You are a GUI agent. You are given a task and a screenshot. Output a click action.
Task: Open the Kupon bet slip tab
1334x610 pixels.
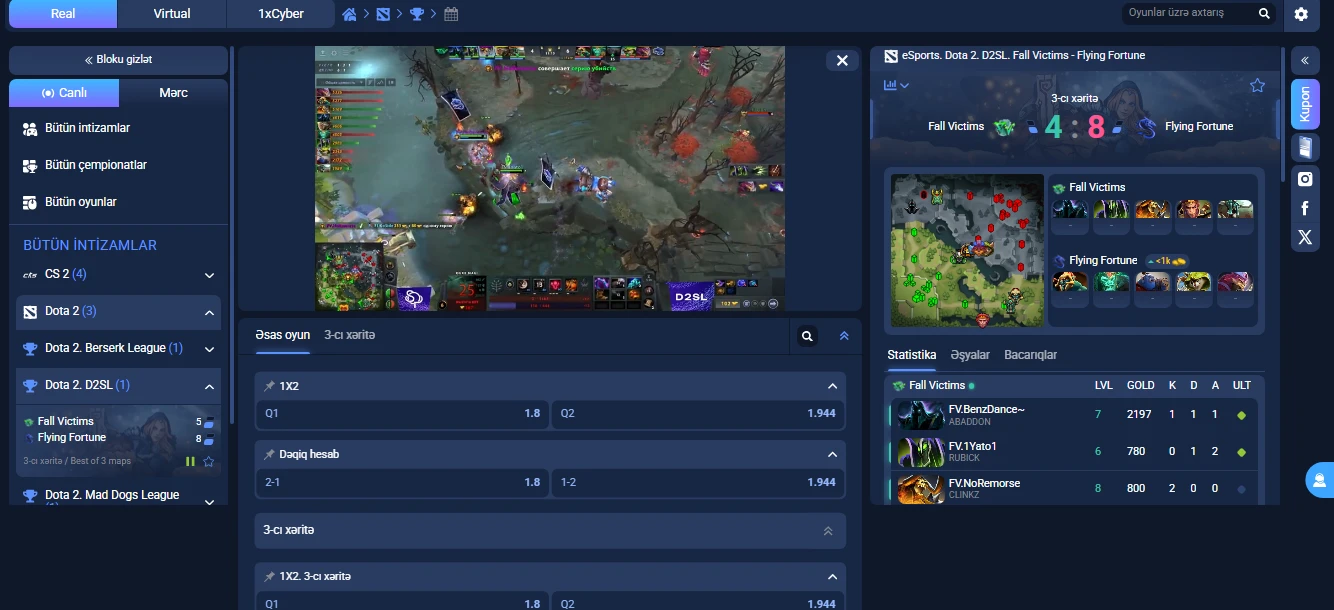(1305, 105)
